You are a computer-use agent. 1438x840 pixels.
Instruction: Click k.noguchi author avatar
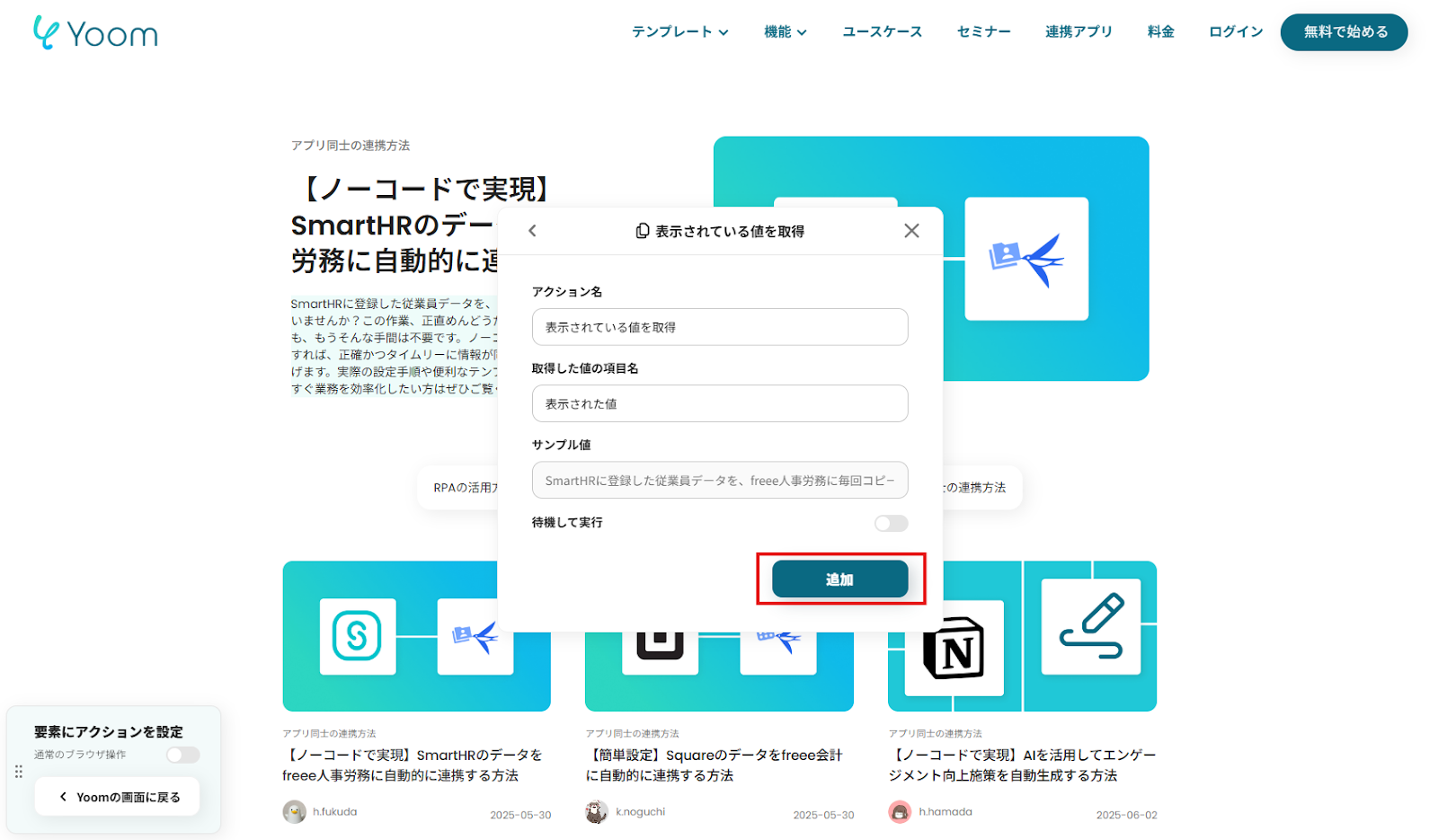click(597, 812)
